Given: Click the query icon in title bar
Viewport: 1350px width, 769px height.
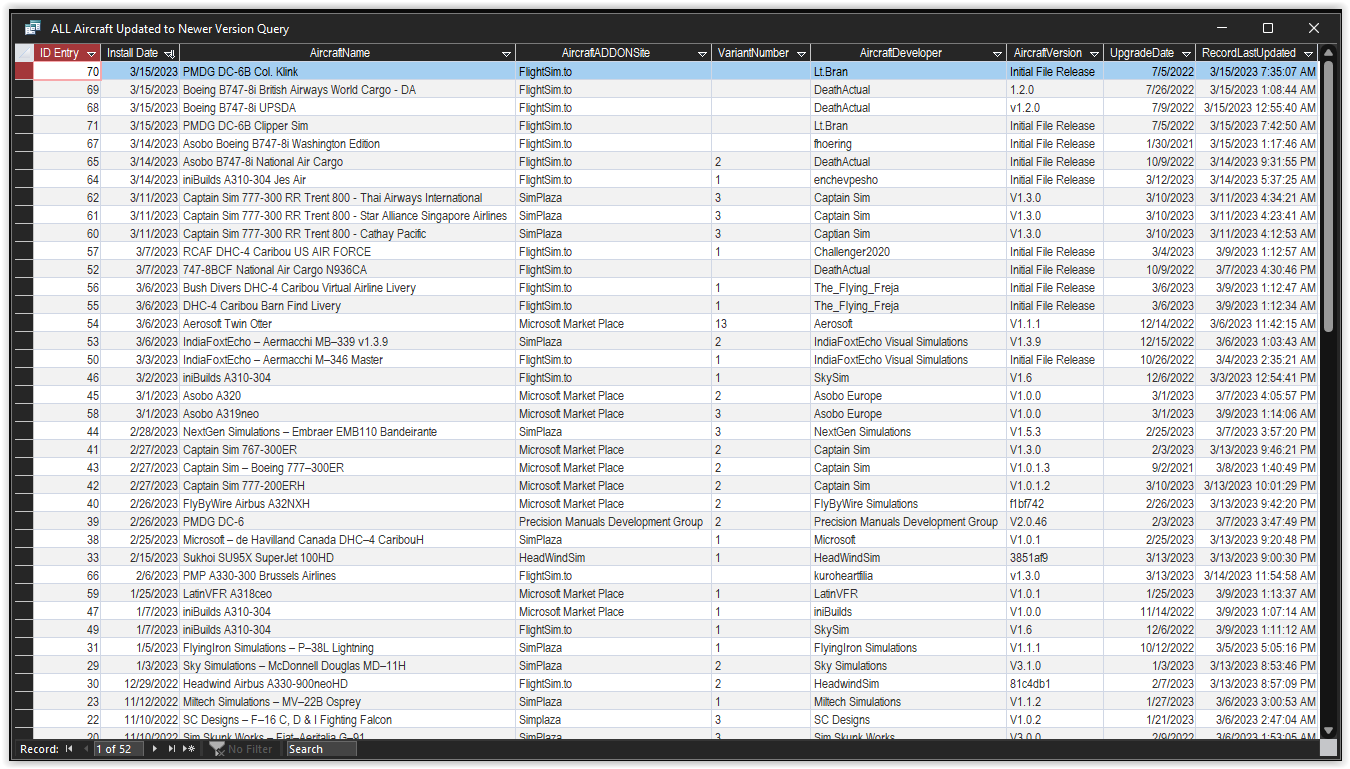Looking at the screenshot, I should pyautogui.click(x=32, y=28).
